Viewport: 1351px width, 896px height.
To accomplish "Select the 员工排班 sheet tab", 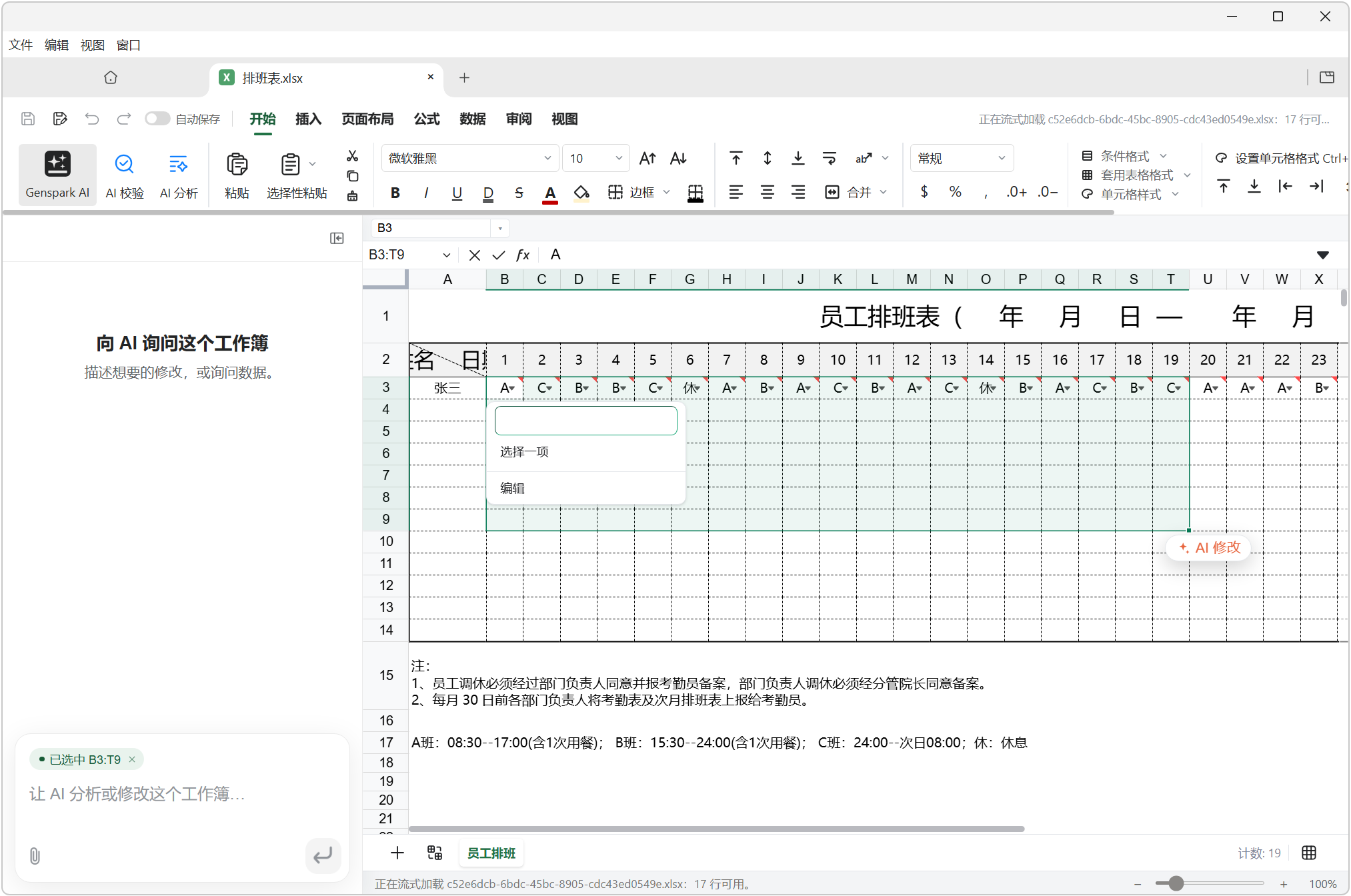I will 491,853.
